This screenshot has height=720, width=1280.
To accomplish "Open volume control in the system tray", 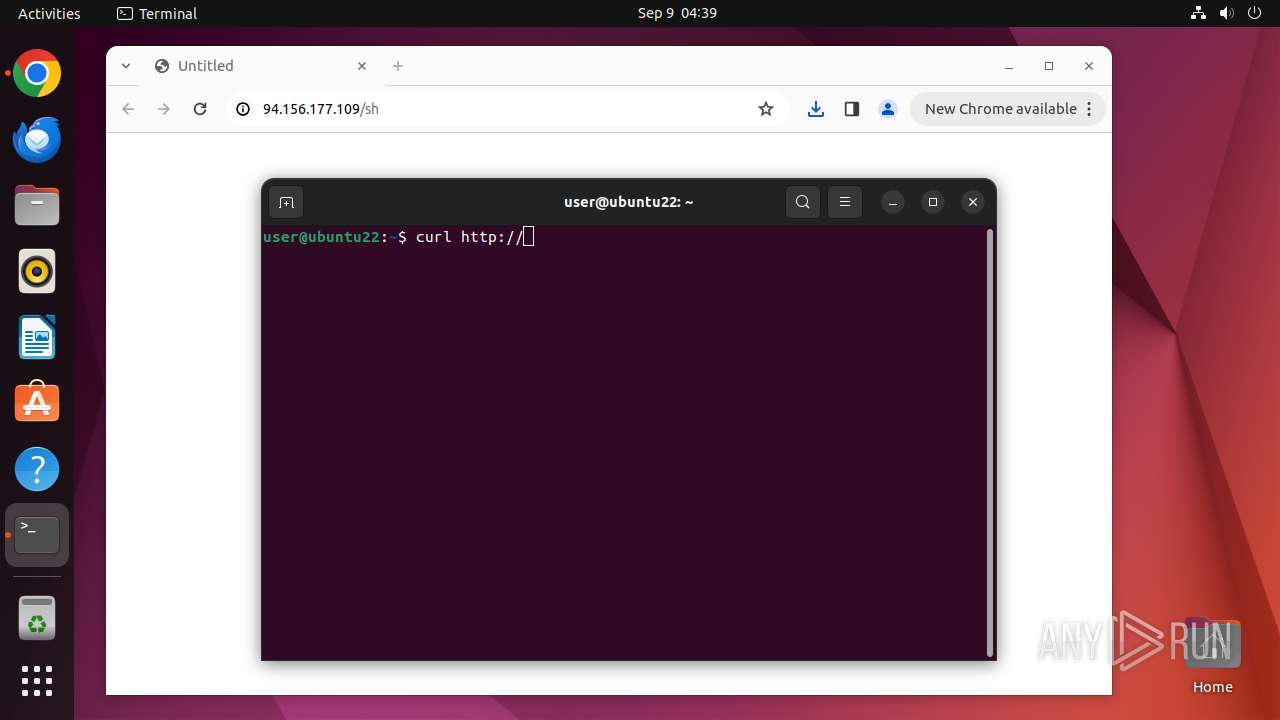I will (1226, 13).
